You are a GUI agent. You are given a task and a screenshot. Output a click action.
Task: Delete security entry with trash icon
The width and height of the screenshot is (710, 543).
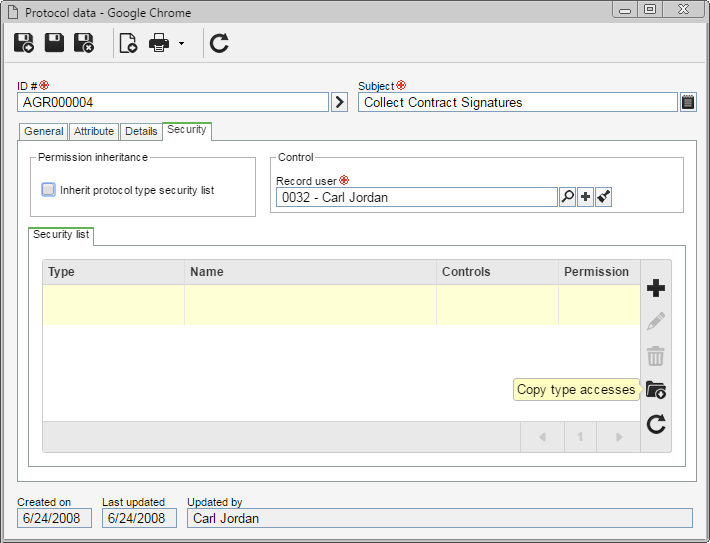click(x=656, y=356)
